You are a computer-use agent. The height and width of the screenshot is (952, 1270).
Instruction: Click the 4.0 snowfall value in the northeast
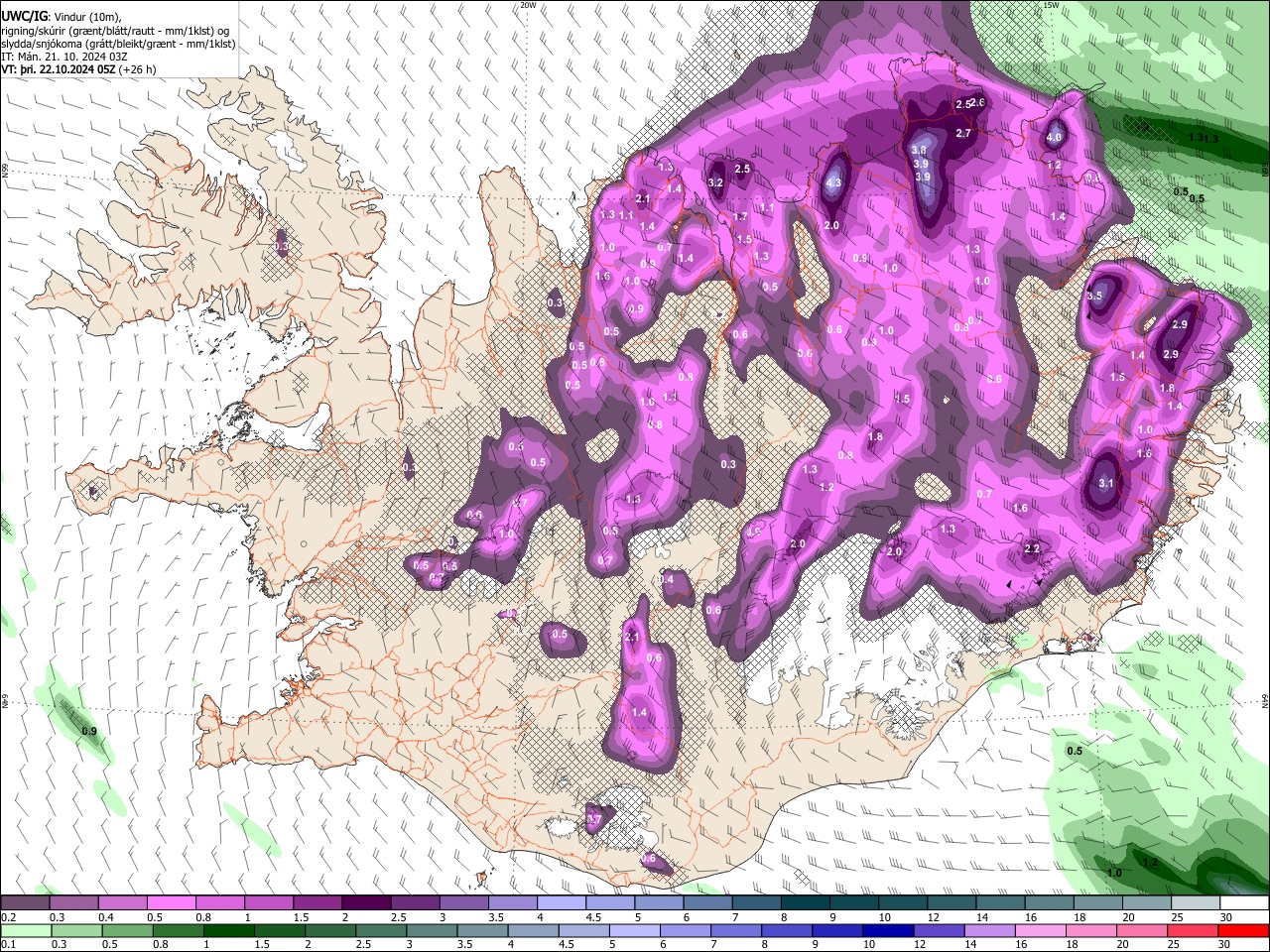click(1055, 138)
